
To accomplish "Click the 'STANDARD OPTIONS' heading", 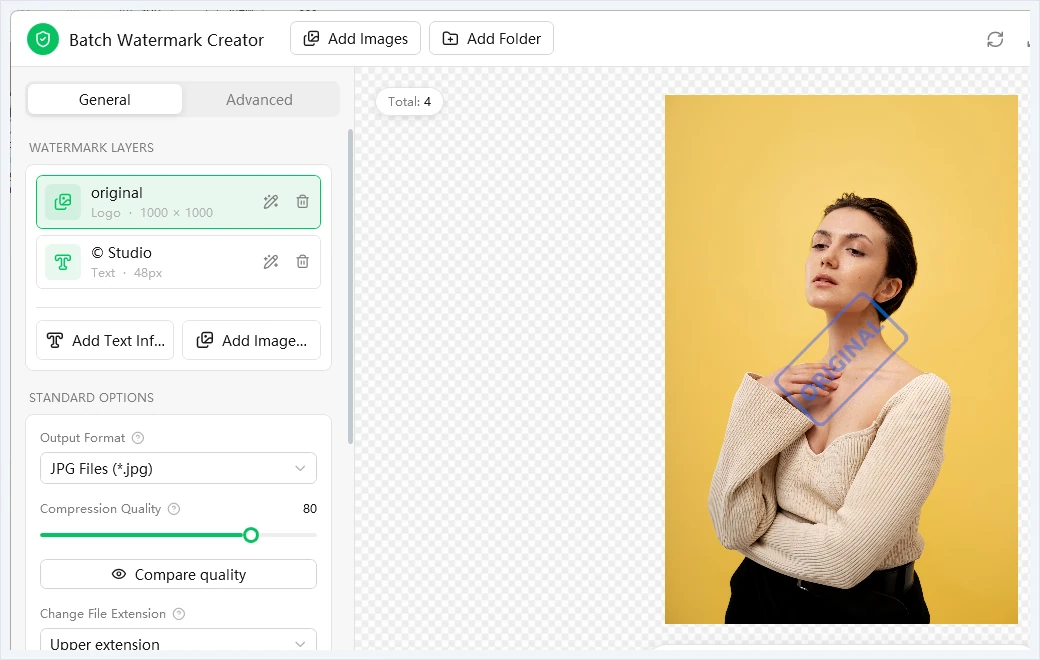I will pos(92,397).
